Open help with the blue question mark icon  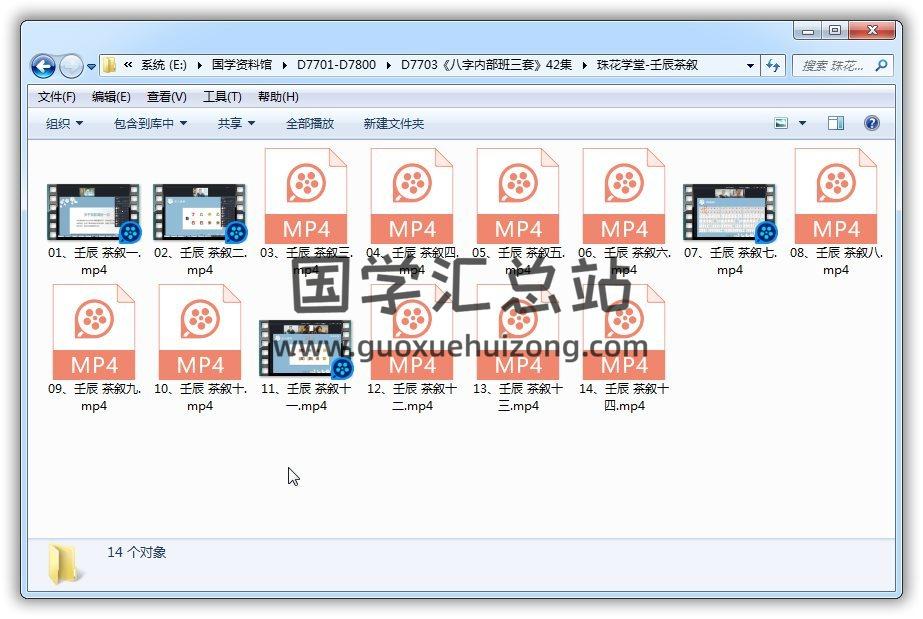pyautogui.click(x=871, y=123)
